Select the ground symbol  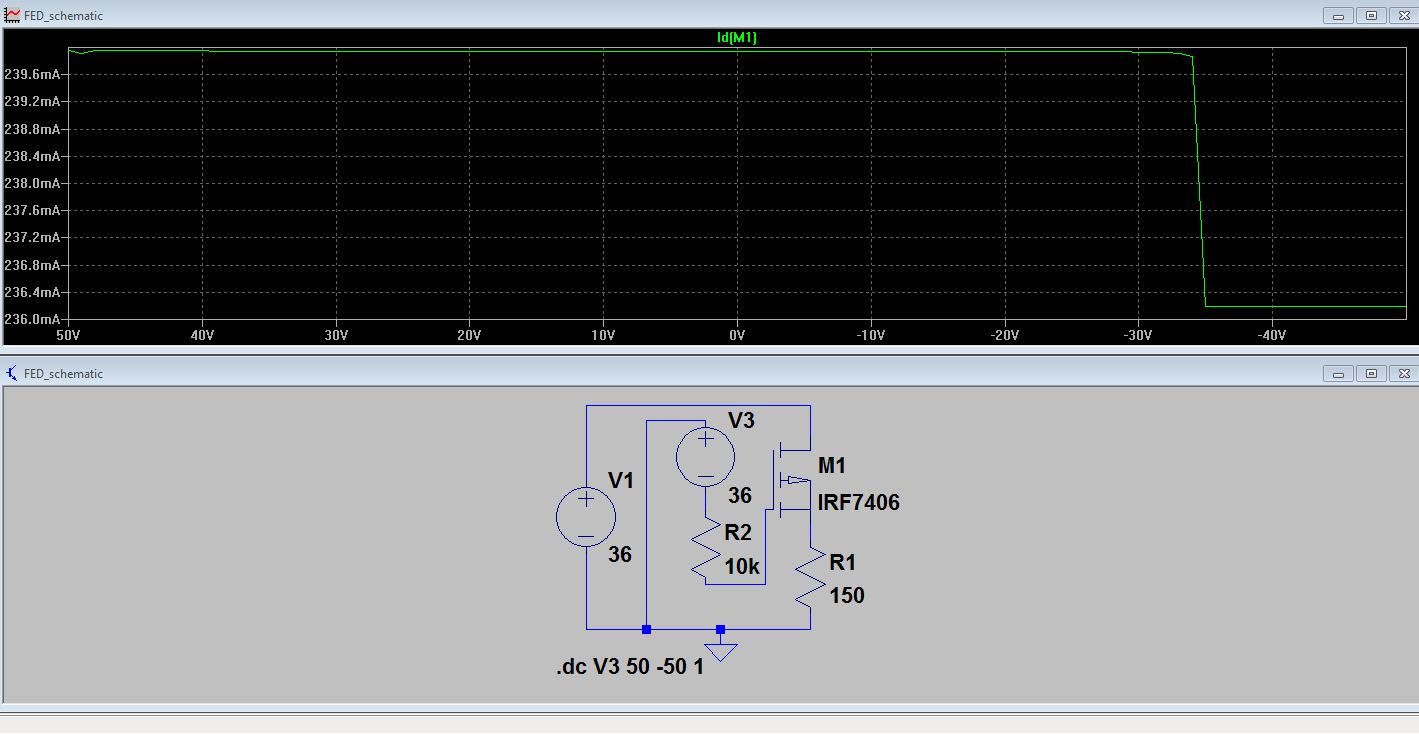(720, 651)
